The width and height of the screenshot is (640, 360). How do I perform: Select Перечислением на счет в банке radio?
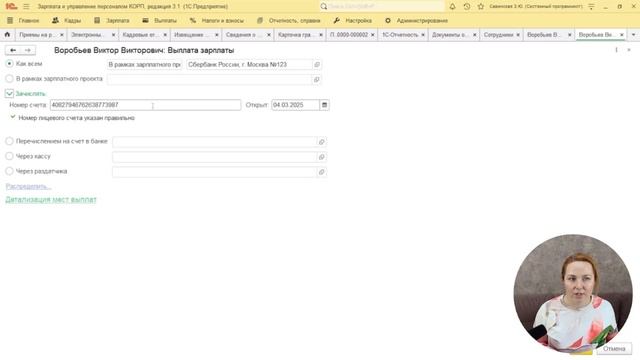point(9,141)
